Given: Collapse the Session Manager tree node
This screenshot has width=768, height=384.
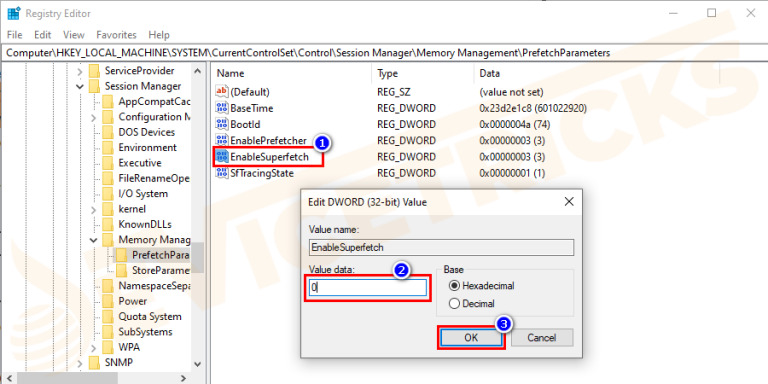Looking at the screenshot, I should pyautogui.click(x=80, y=87).
